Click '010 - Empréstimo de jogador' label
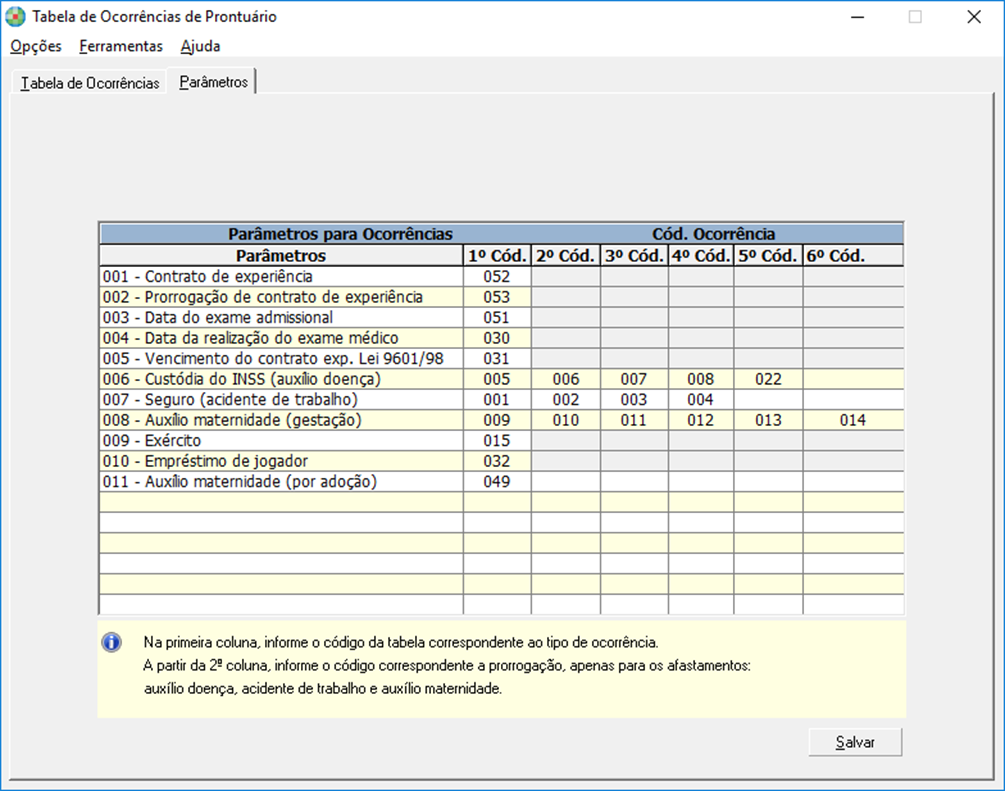This screenshot has height=791, width=1005. click(x=281, y=461)
